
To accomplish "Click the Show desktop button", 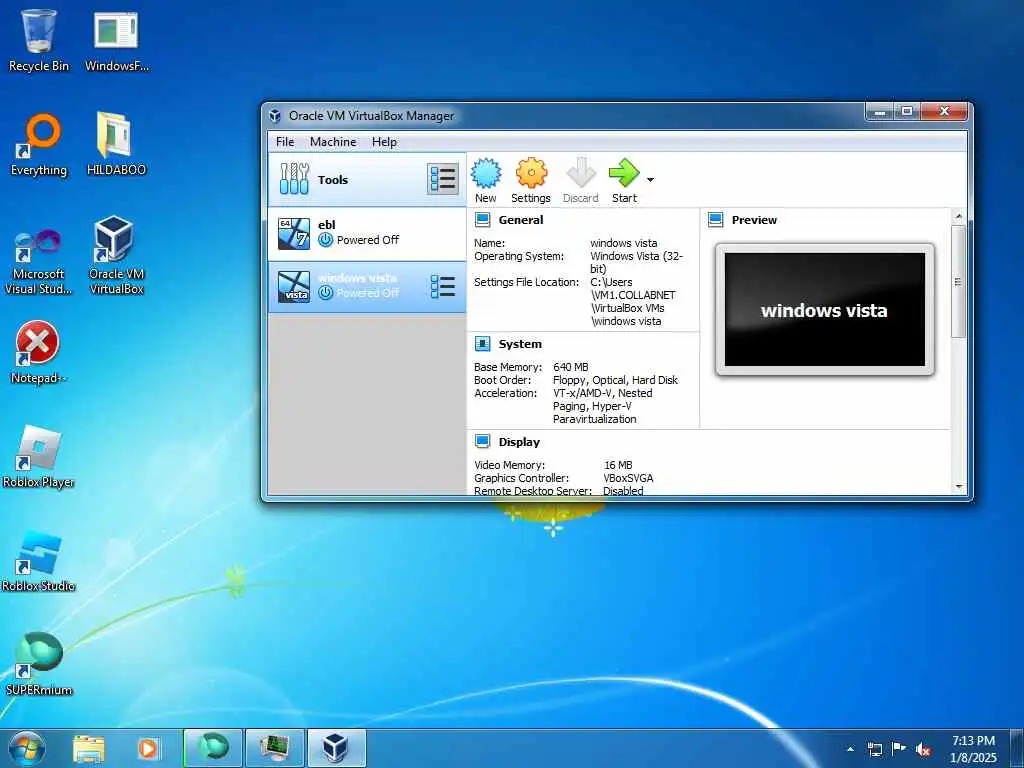I will click(x=1016, y=748).
